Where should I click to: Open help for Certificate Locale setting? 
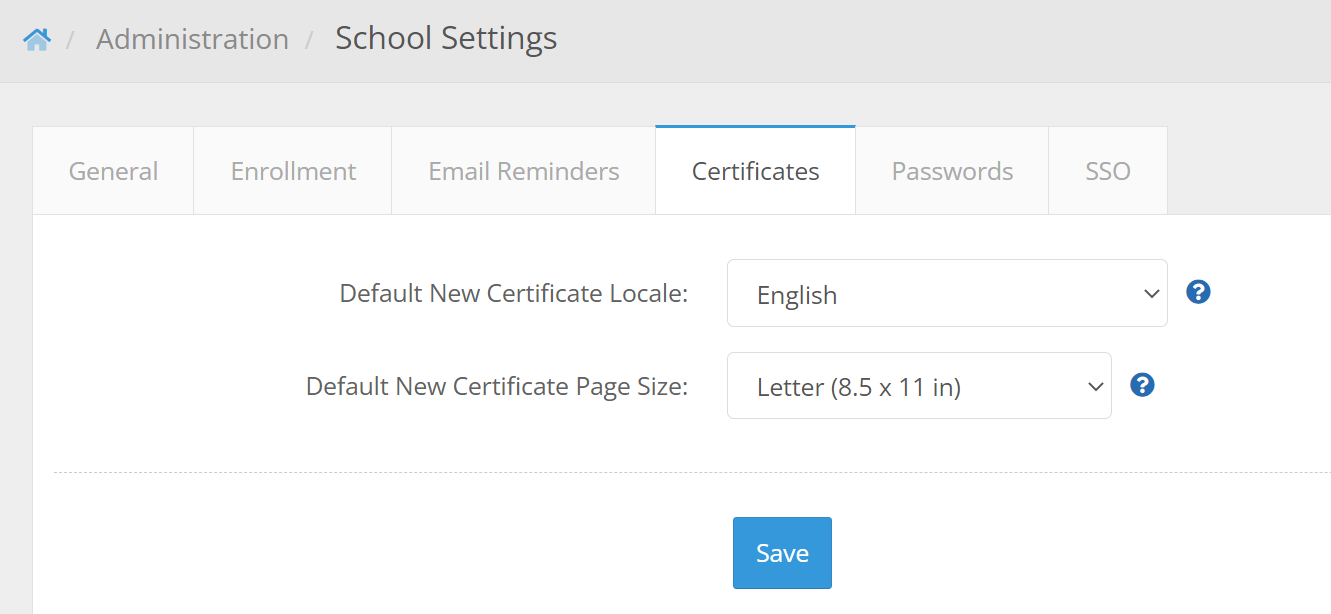coord(1198,292)
